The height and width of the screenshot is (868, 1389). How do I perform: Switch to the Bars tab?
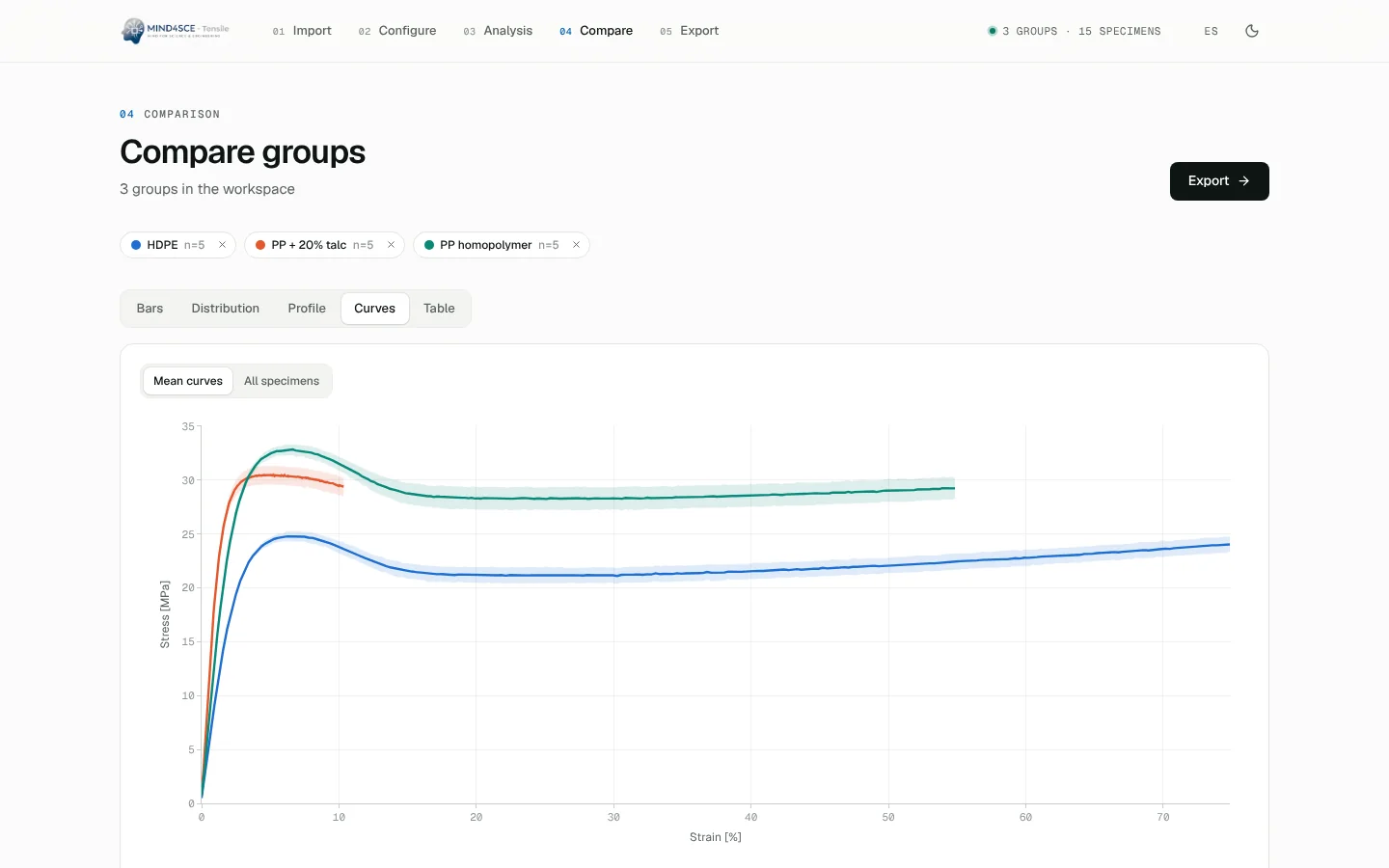point(150,309)
